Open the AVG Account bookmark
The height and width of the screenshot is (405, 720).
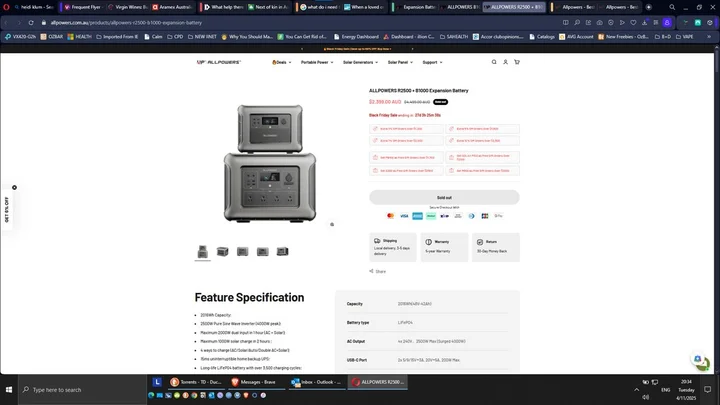pyautogui.click(x=576, y=36)
